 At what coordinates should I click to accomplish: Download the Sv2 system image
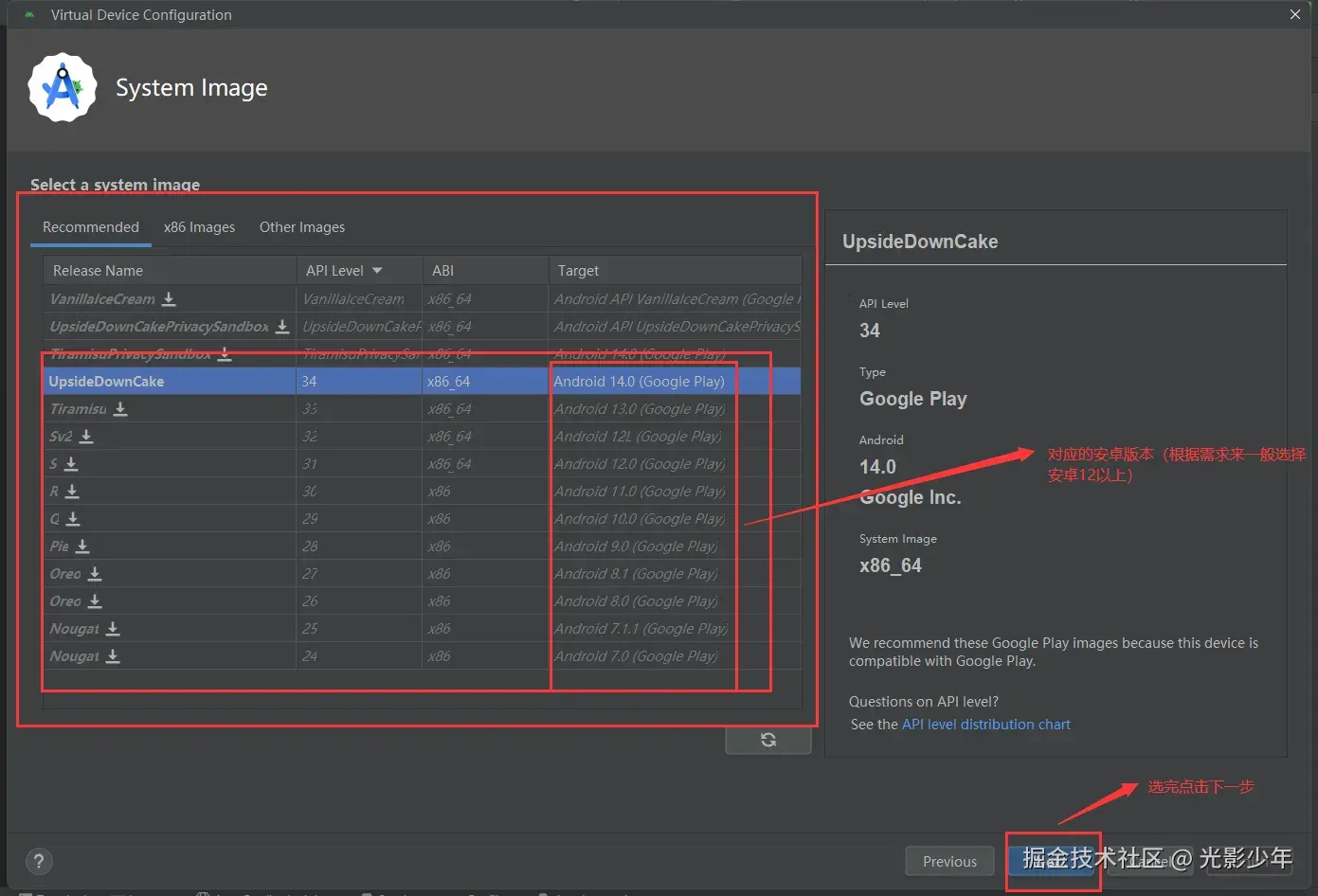click(x=86, y=437)
